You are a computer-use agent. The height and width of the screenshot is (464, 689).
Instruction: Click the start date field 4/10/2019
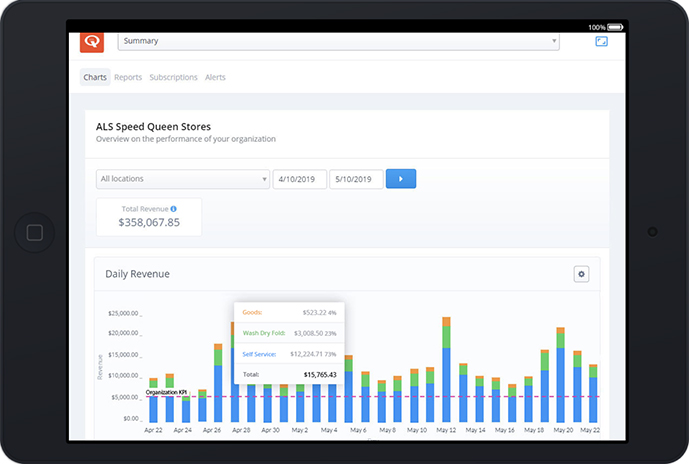300,179
